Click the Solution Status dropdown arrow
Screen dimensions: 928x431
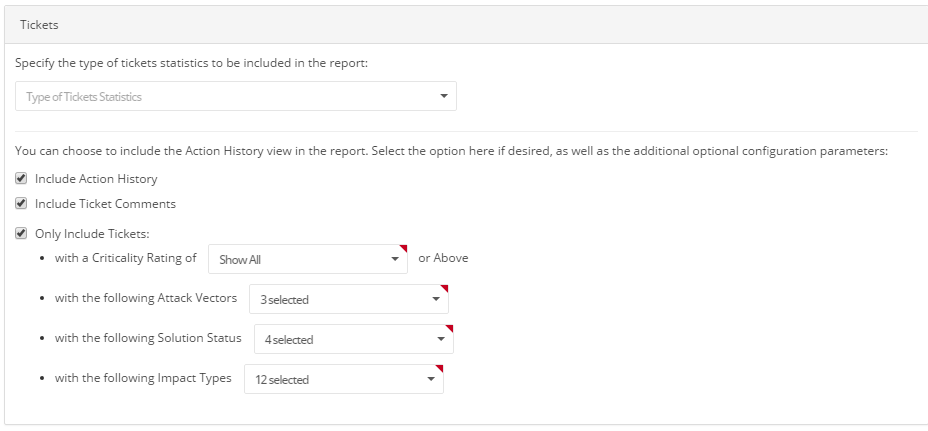441,339
